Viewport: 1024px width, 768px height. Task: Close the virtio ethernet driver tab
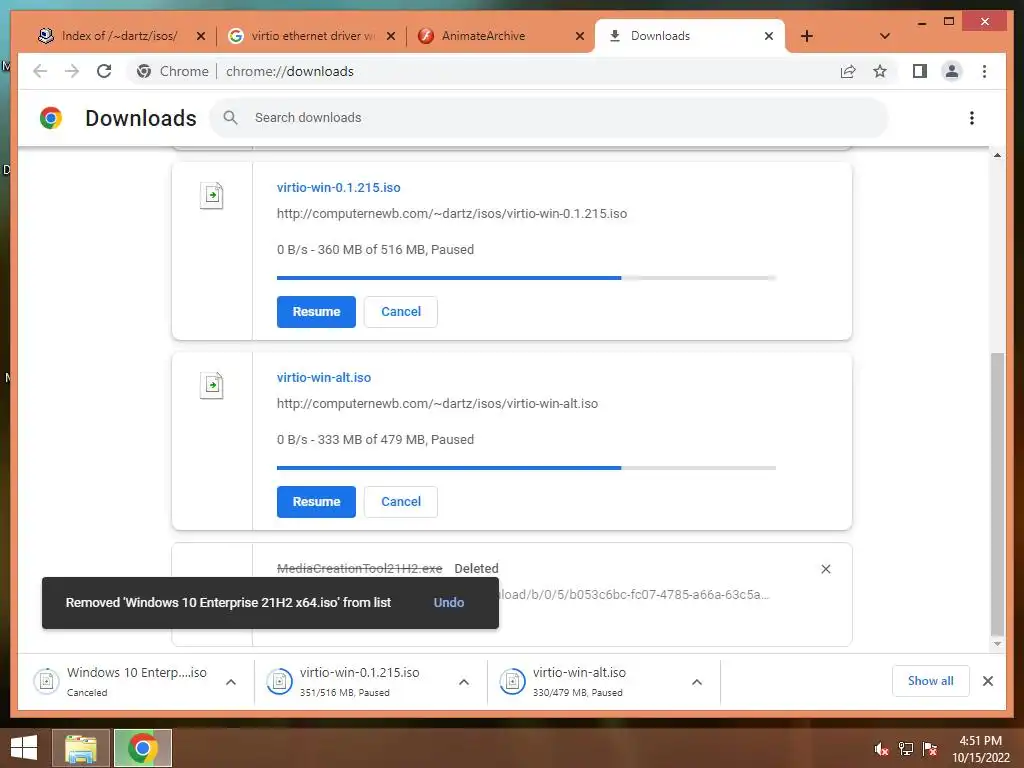click(391, 36)
